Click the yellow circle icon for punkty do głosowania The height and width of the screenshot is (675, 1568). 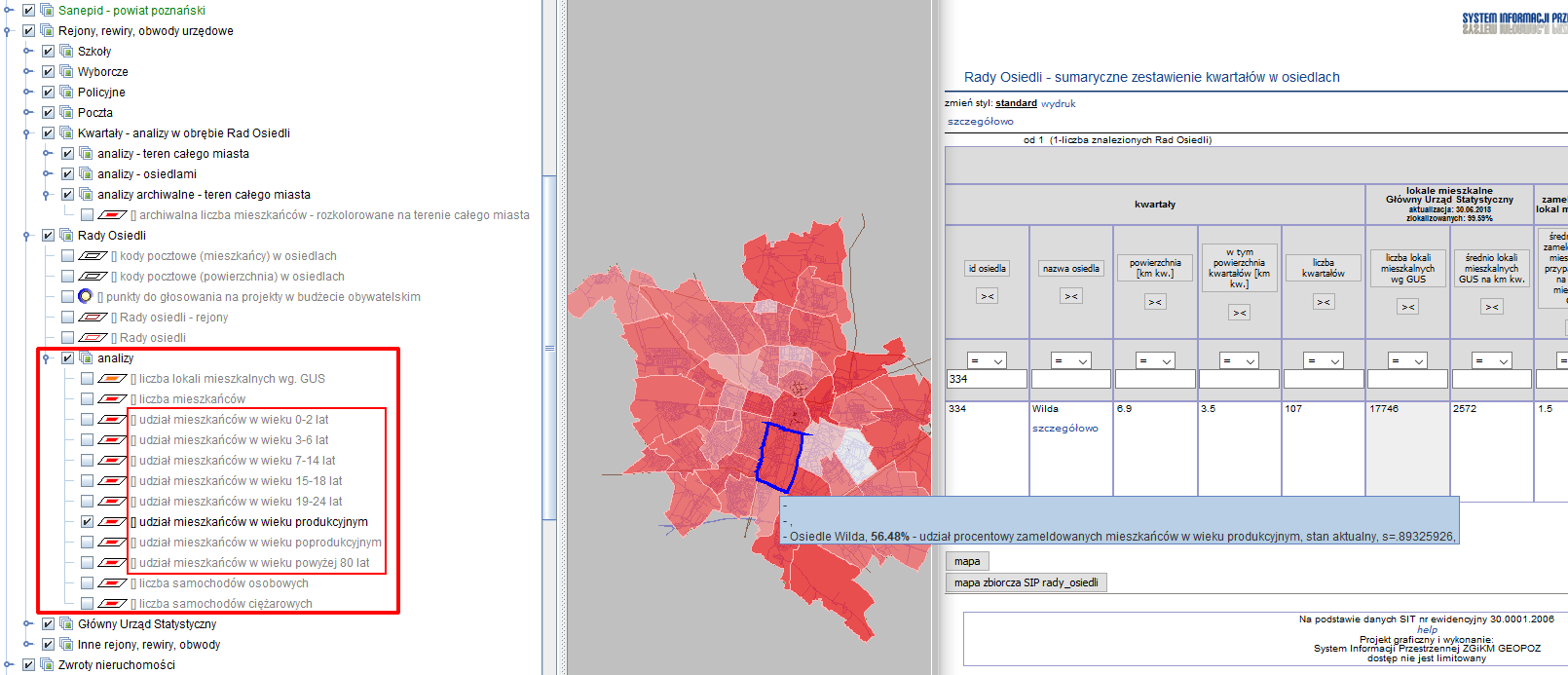coord(85,296)
